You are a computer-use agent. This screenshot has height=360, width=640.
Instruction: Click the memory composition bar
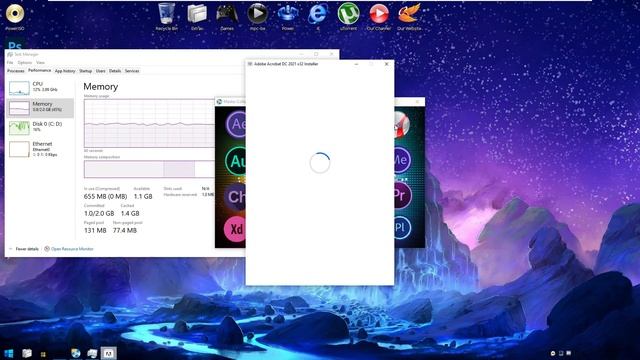pyautogui.click(x=149, y=169)
